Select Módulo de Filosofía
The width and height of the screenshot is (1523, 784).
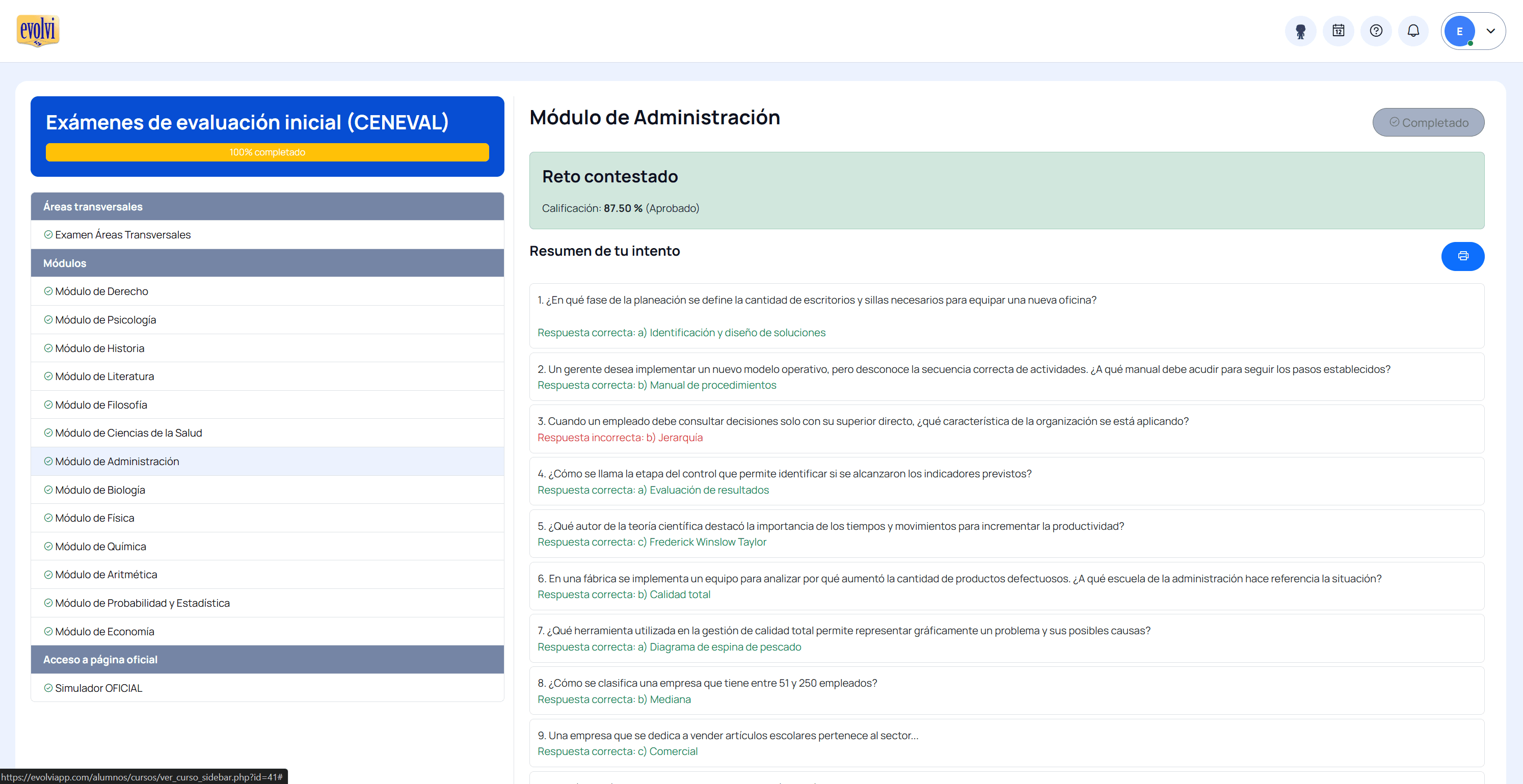(267, 404)
